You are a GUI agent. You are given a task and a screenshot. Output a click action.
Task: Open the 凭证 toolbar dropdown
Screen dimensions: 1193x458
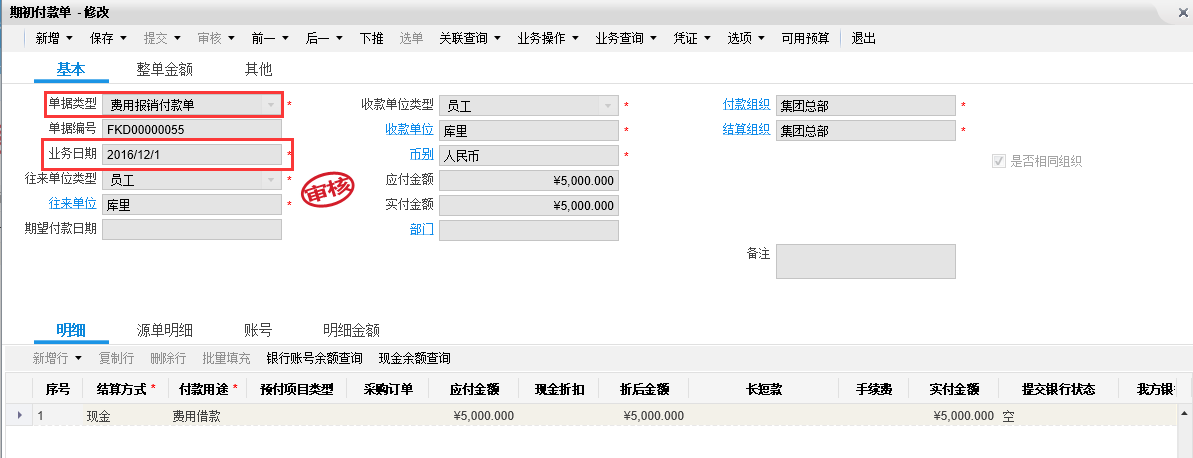tap(691, 38)
